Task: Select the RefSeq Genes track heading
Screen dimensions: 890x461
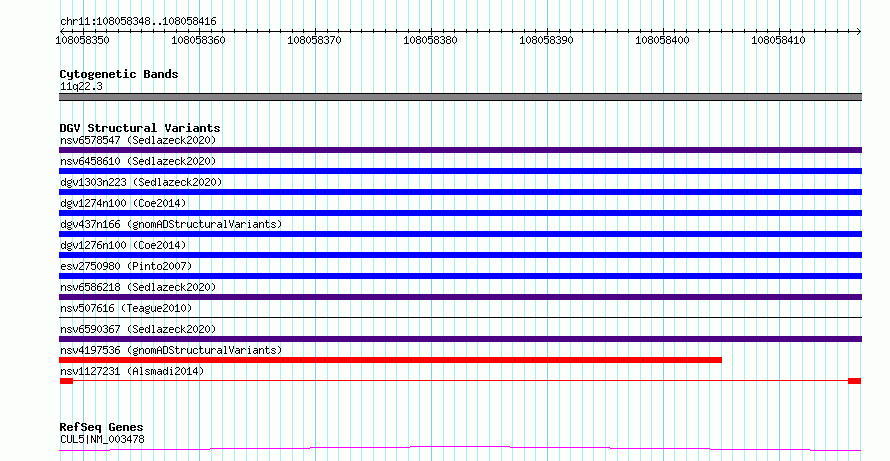Action: click(101, 427)
